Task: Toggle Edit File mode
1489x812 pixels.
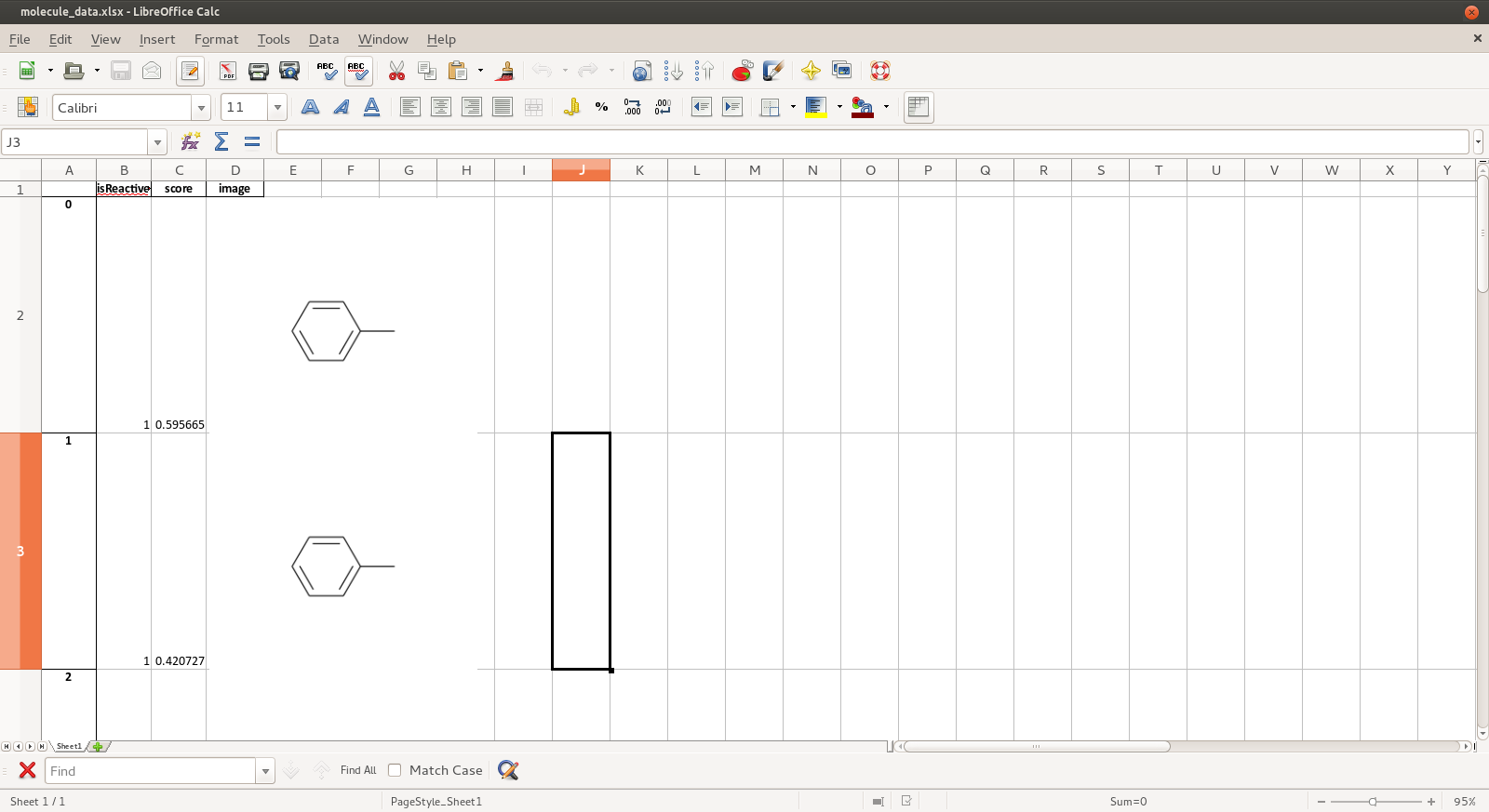Action: (x=191, y=71)
